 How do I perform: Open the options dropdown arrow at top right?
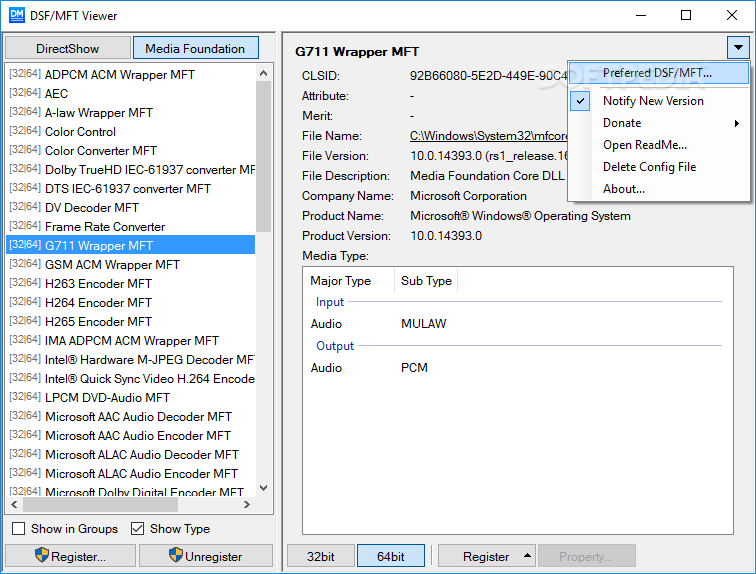point(738,47)
